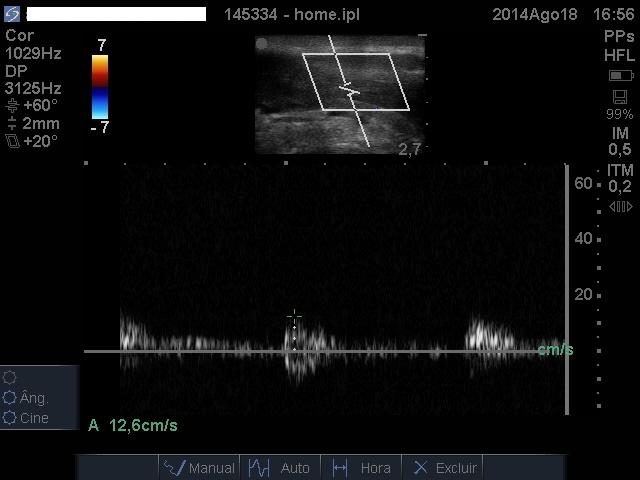Select the Cine radio option

(x=11, y=418)
